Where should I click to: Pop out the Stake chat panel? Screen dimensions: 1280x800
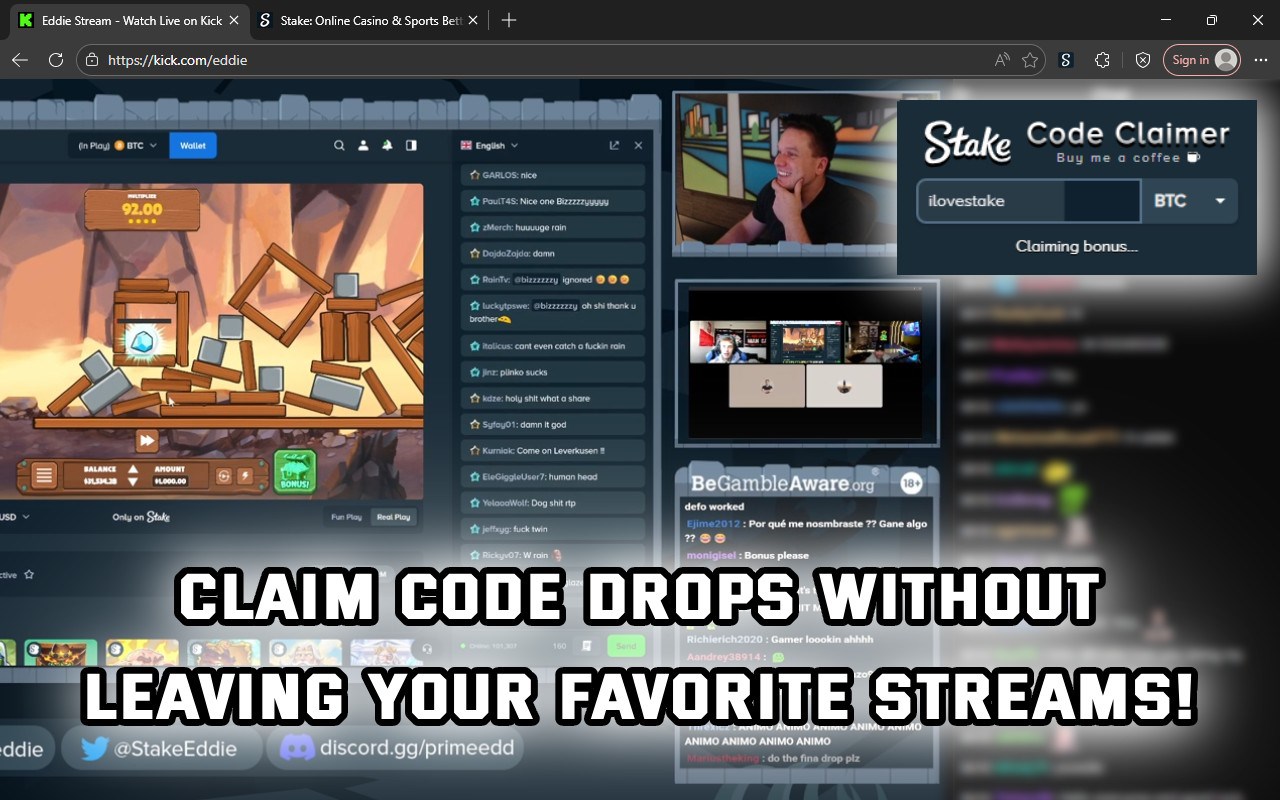[614, 145]
